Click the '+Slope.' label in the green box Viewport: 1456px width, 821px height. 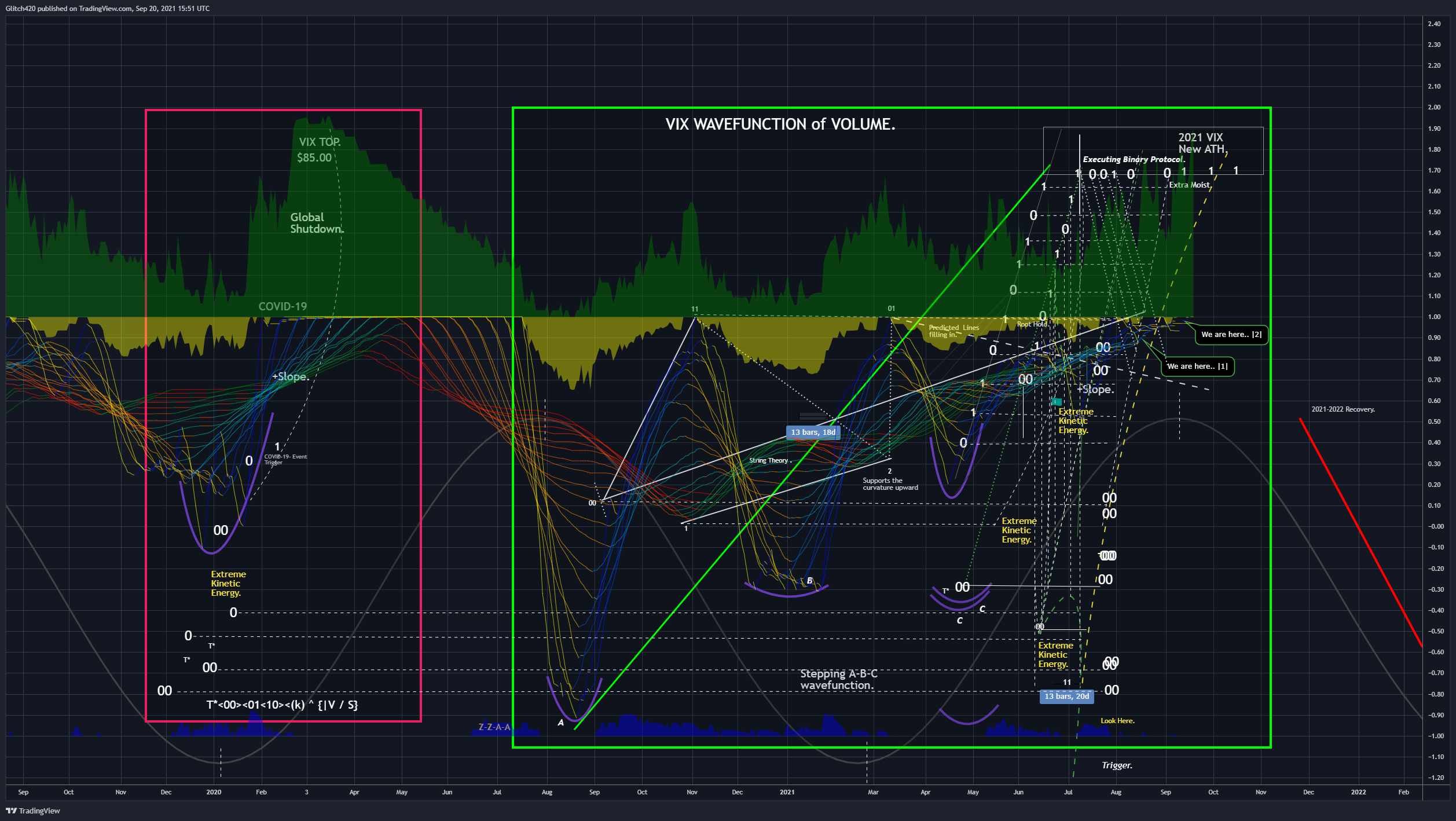click(1095, 390)
